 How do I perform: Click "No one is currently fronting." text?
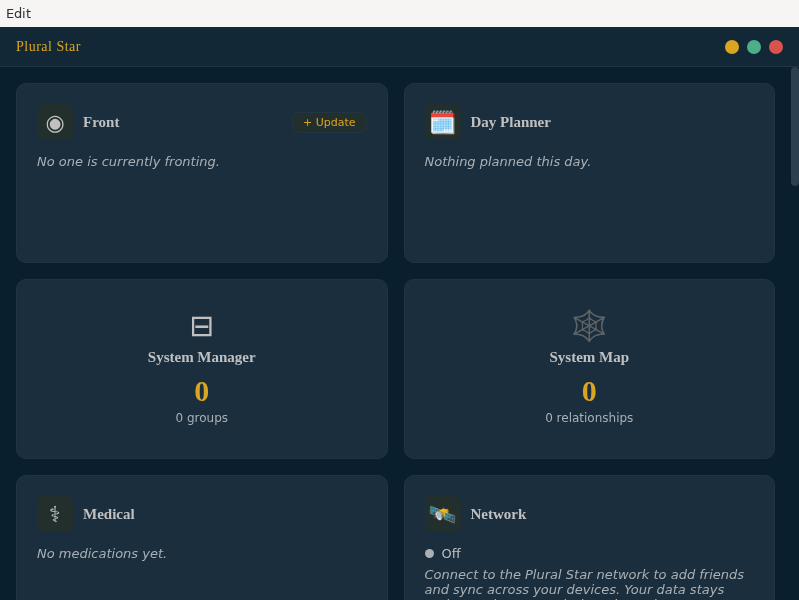click(x=128, y=162)
